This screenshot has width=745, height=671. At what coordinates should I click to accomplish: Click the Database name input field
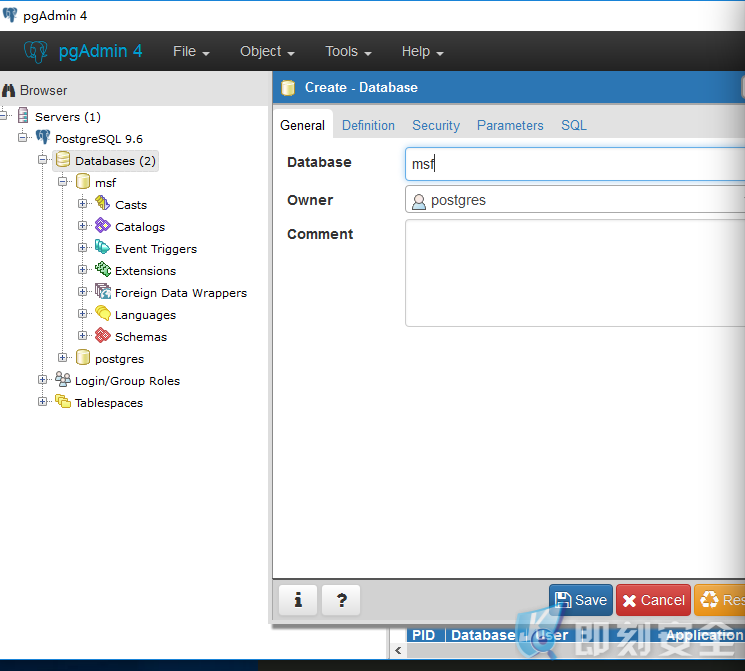pos(575,164)
